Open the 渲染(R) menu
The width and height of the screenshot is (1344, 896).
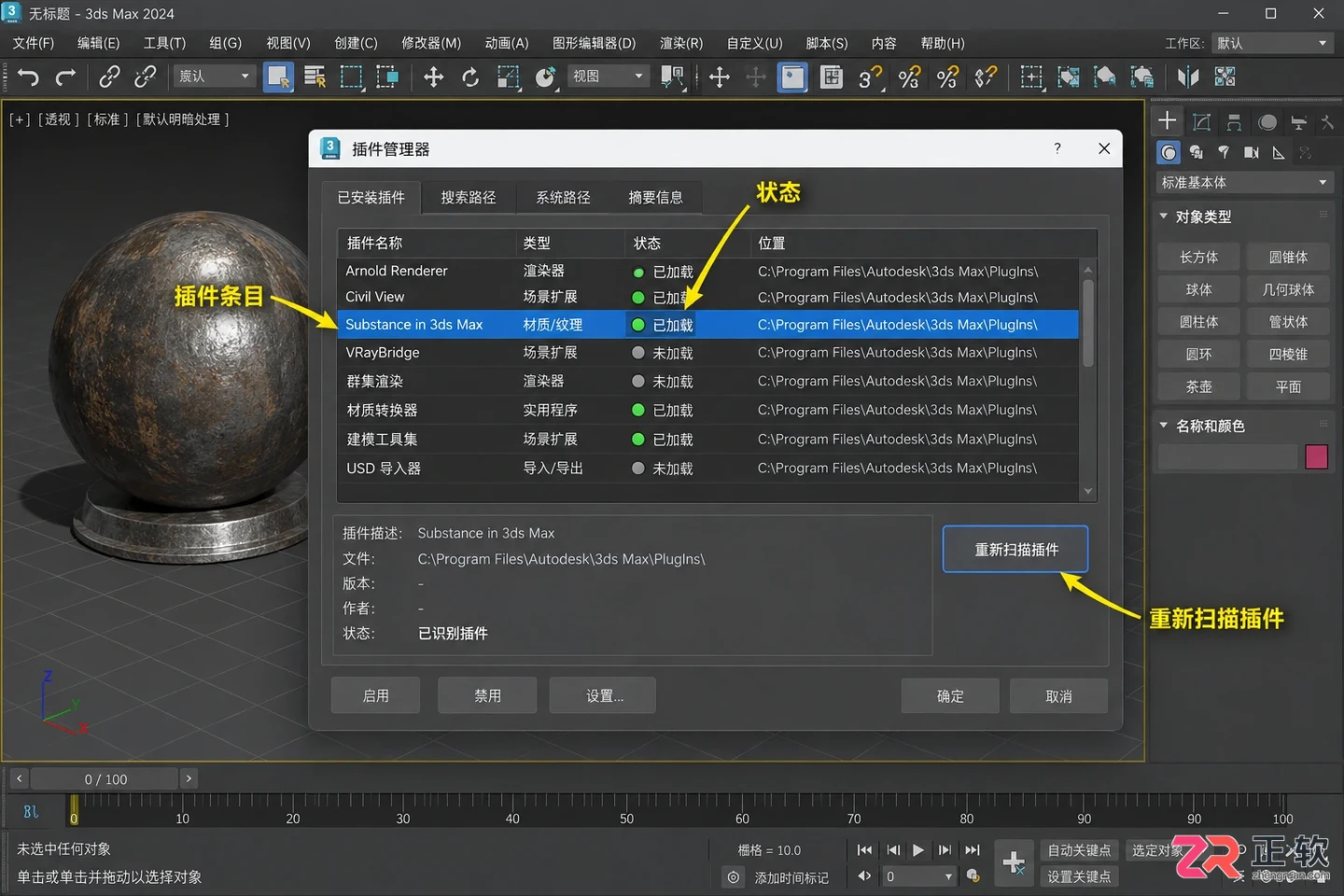681,43
